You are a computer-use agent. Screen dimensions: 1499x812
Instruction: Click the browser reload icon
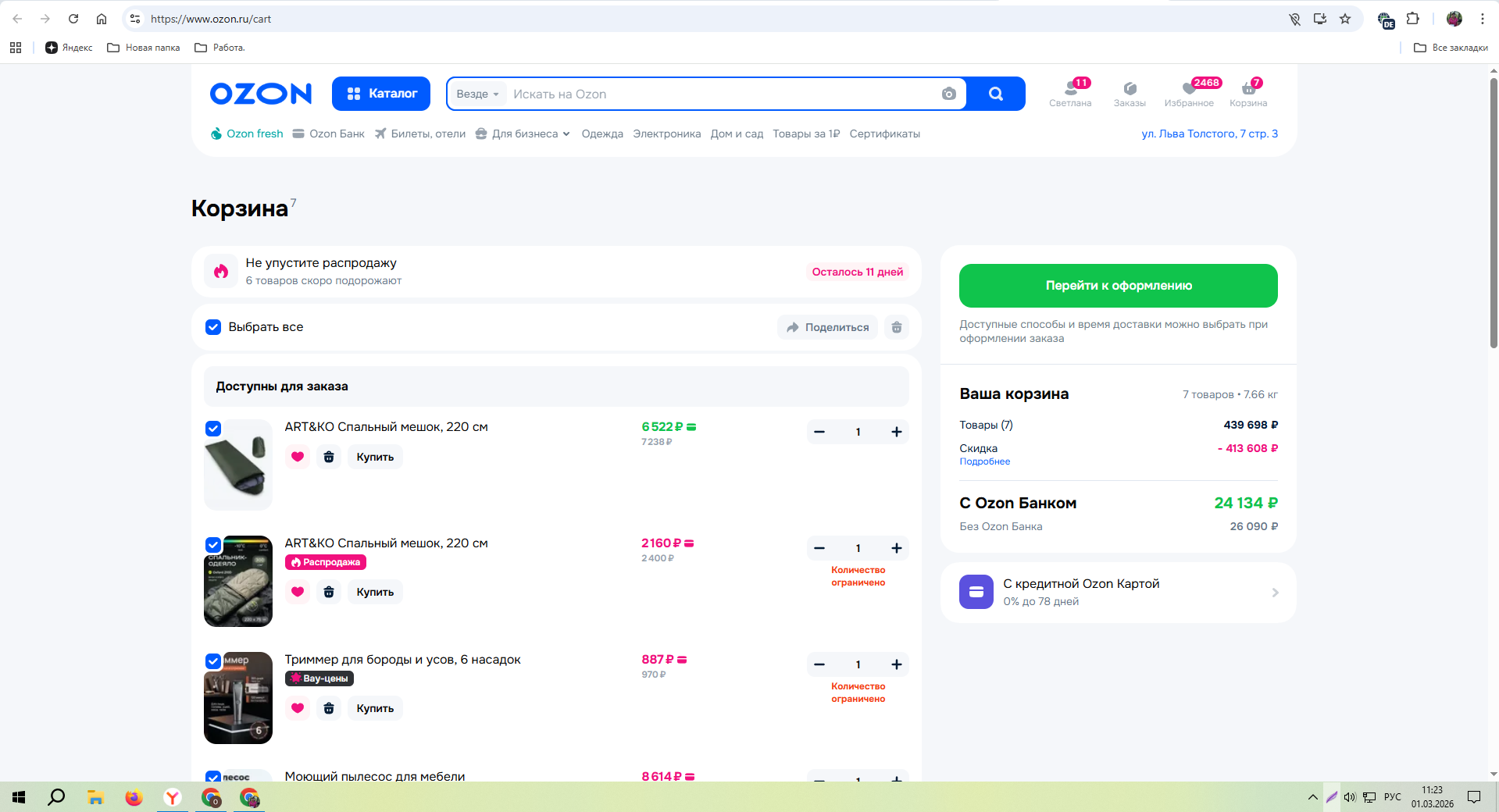click(73, 19)
